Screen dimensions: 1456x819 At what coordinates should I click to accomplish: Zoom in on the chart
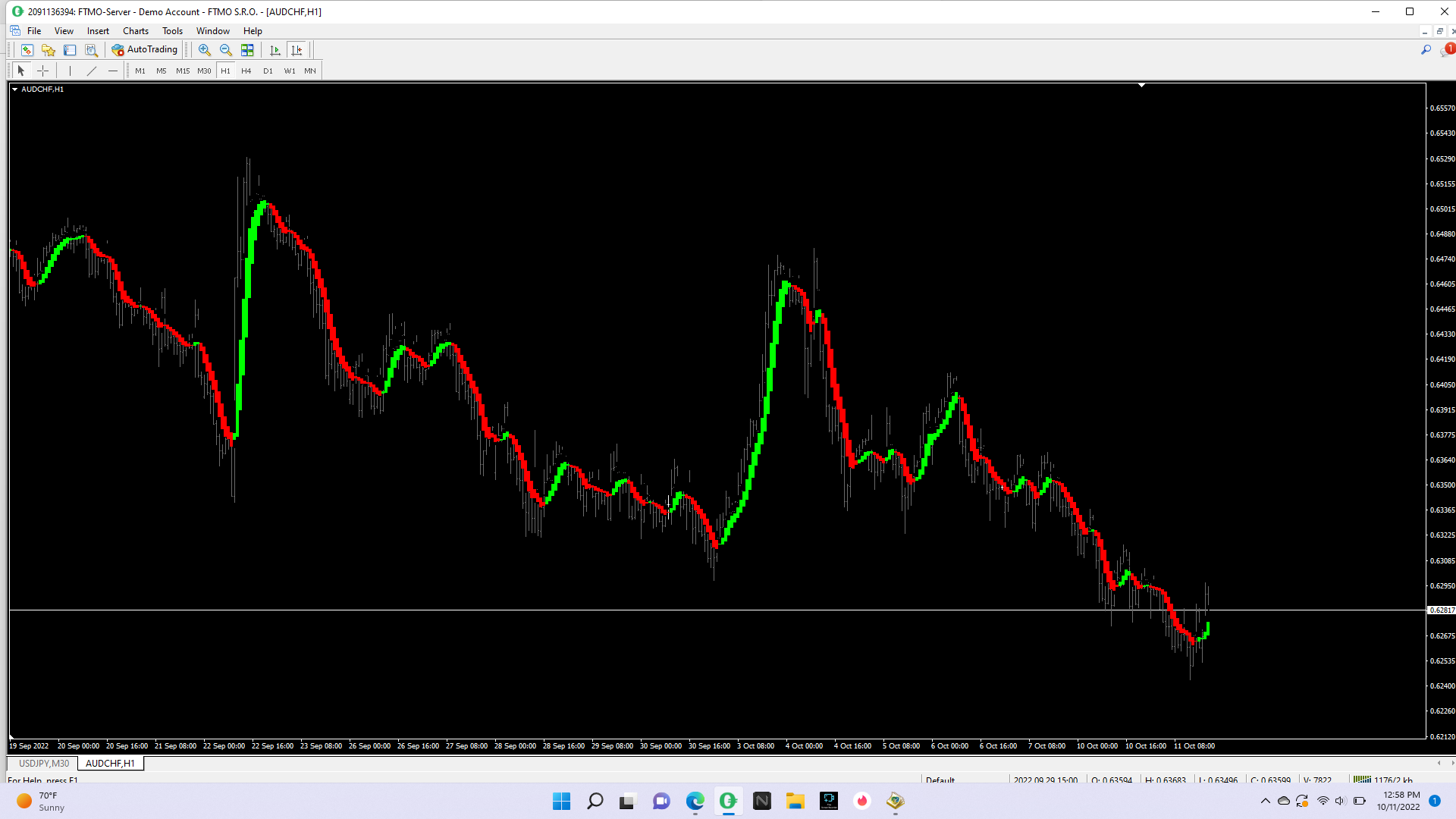coord(204,50)
